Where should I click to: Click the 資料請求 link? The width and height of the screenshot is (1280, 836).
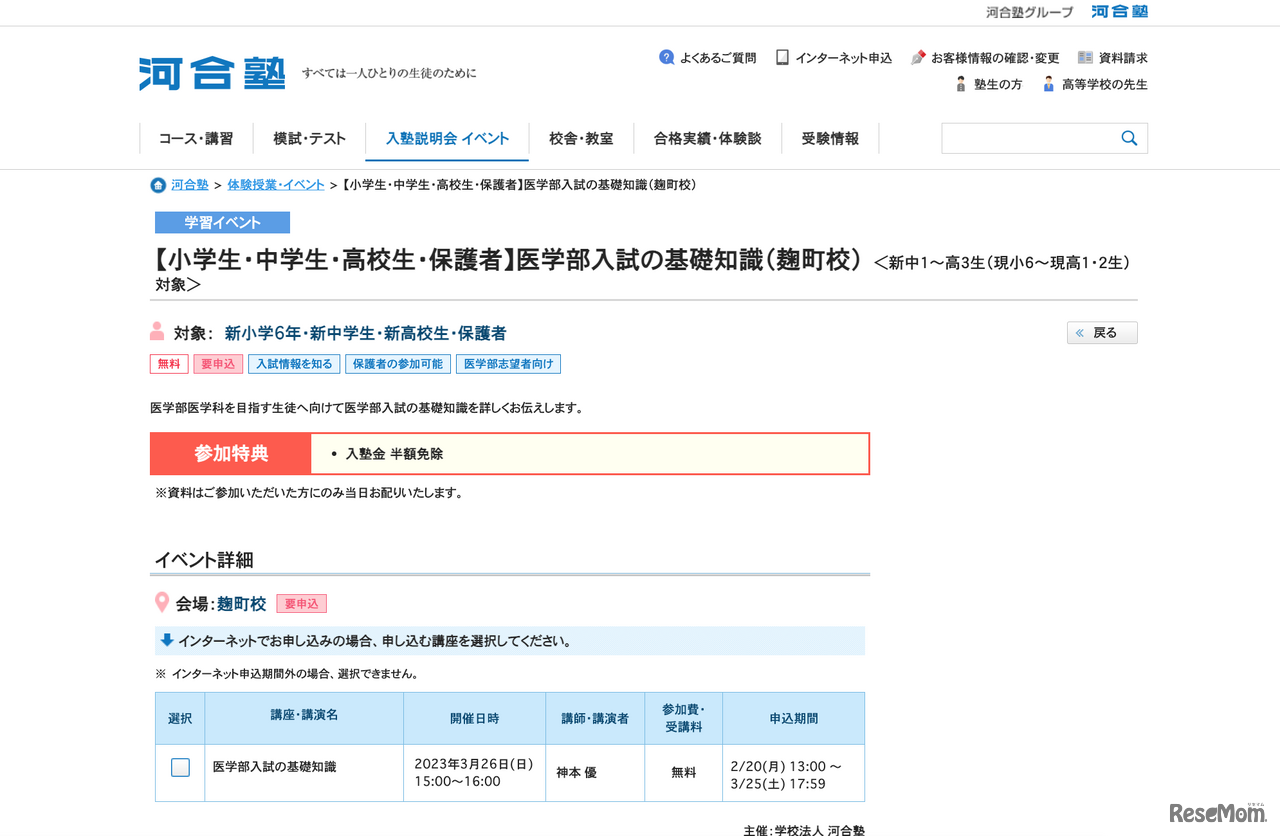coord(1123,58)
